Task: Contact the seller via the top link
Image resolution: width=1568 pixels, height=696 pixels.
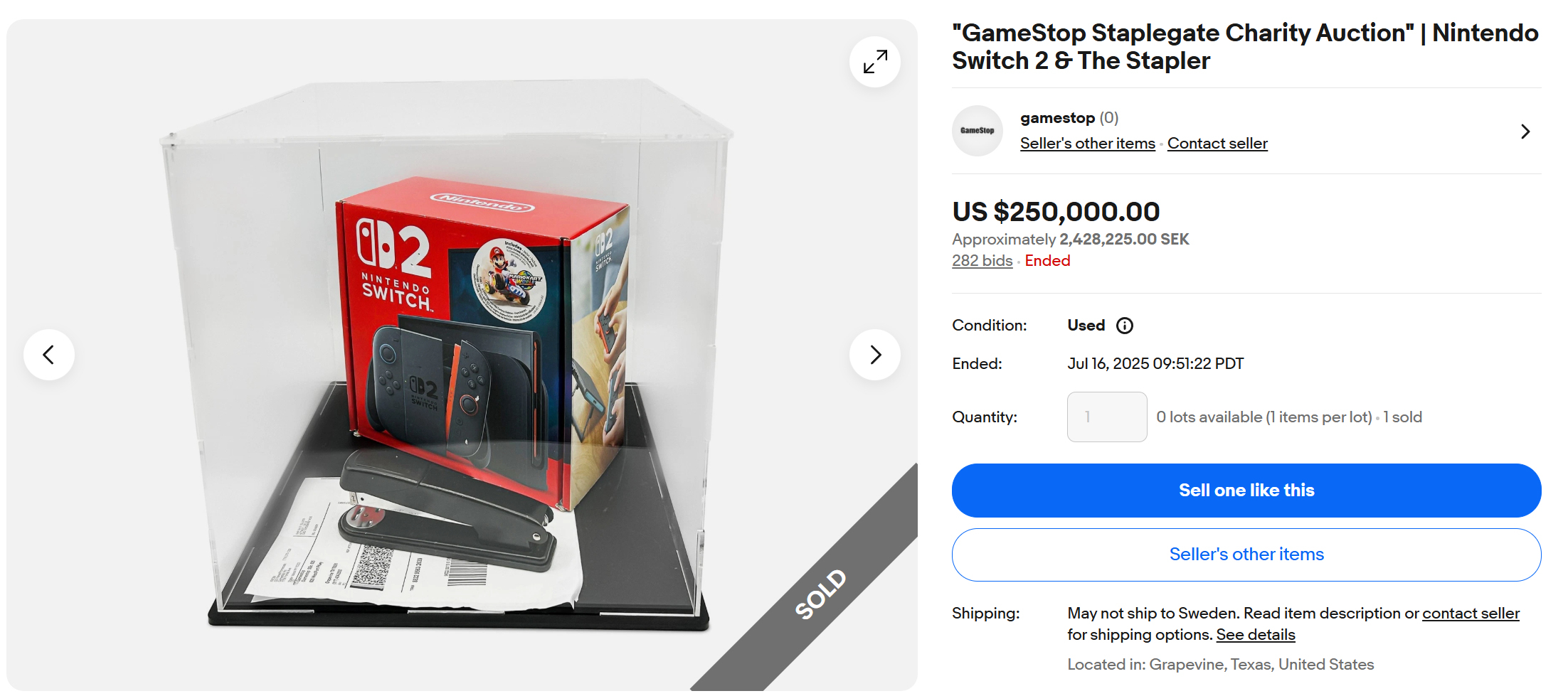Action: (1217, 144)
